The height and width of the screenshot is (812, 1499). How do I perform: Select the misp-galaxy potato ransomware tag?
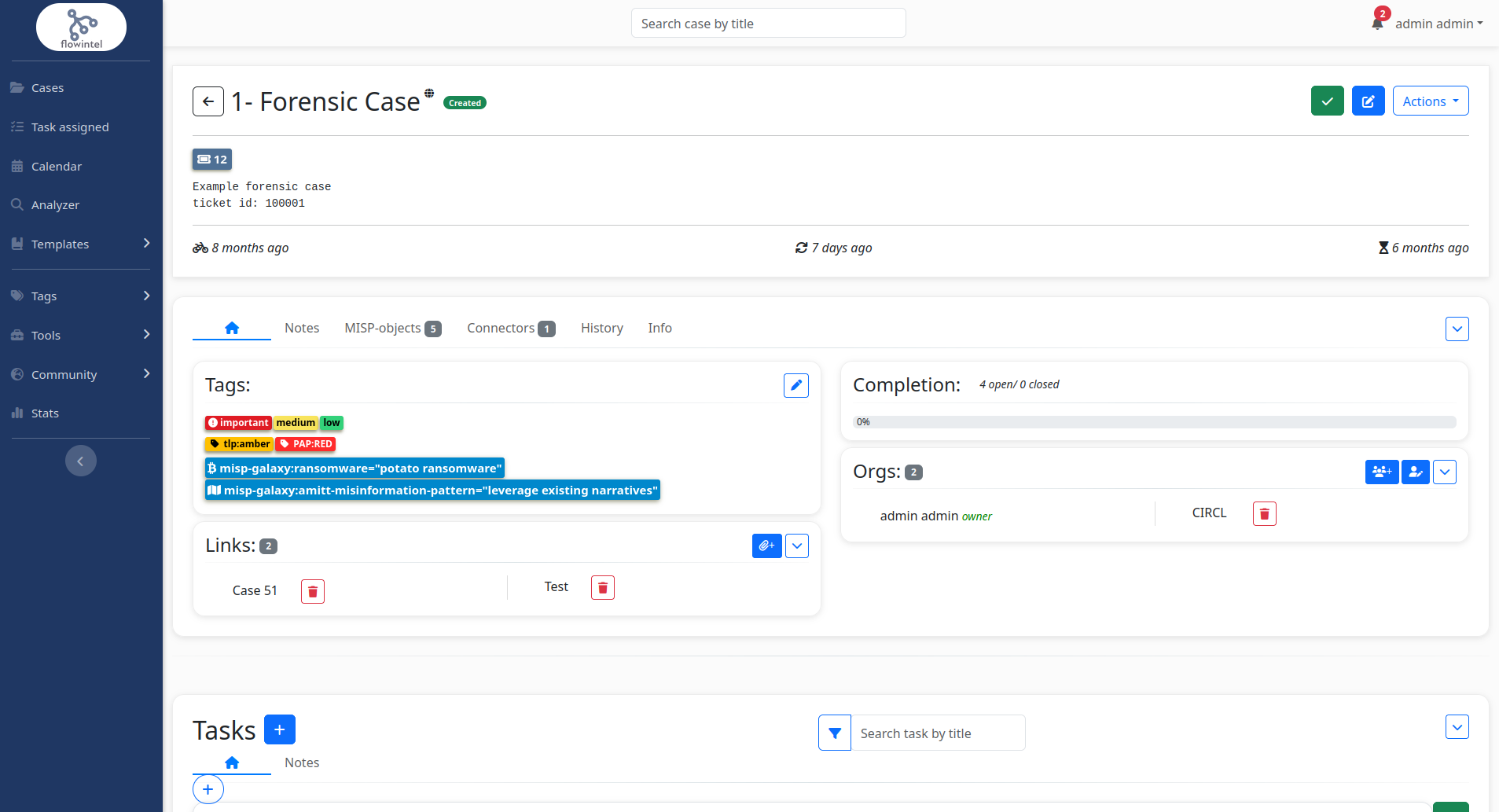click(355, 468)
